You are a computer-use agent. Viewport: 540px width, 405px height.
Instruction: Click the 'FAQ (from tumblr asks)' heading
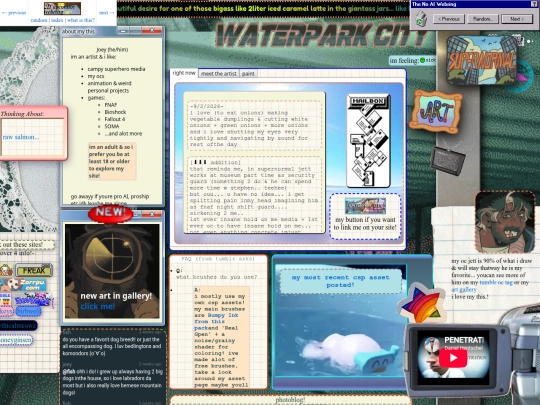point(218,259)
